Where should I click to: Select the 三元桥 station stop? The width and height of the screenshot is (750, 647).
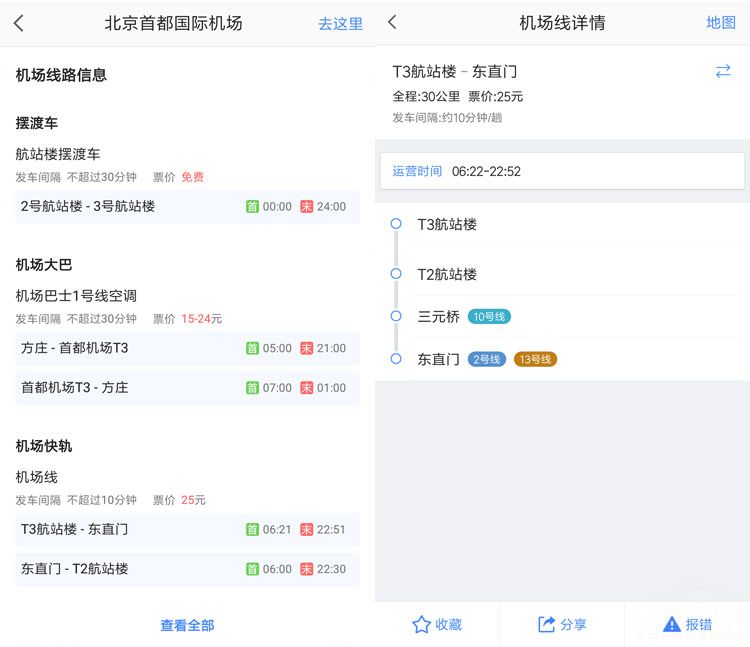(x=438, y=316)
